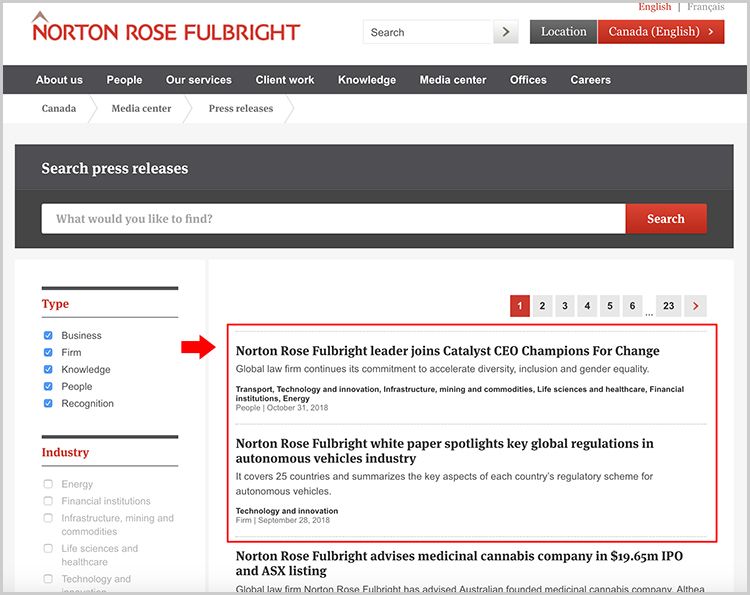Uncheck the People type filter

pos(48,386)
